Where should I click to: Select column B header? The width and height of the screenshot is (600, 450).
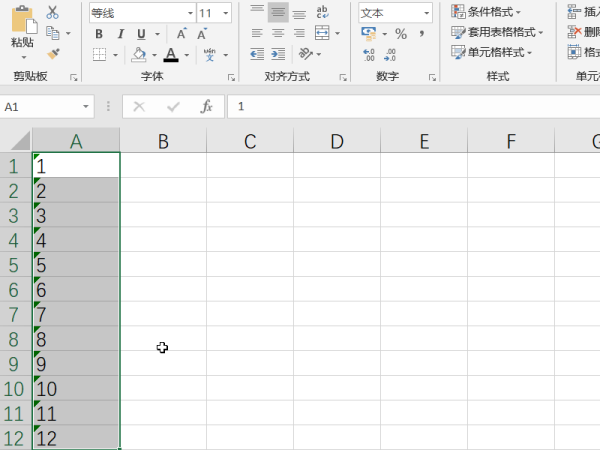[163, 141]
